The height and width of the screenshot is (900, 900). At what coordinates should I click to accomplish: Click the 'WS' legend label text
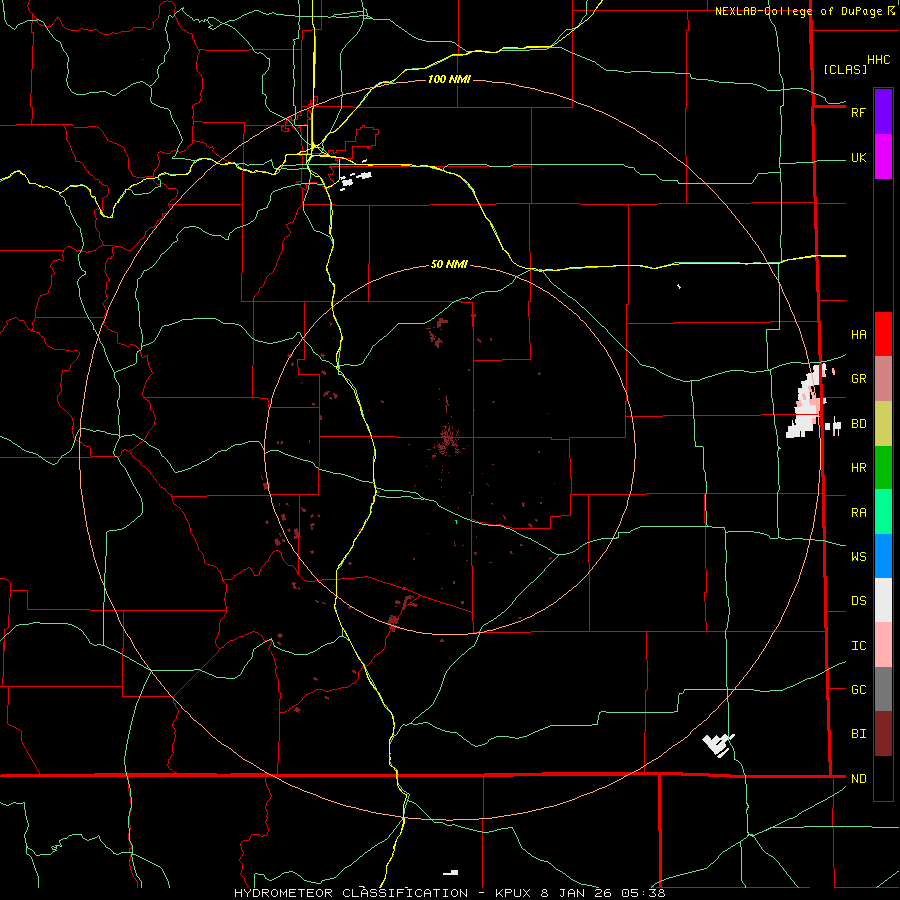click(x=858, y=557)
